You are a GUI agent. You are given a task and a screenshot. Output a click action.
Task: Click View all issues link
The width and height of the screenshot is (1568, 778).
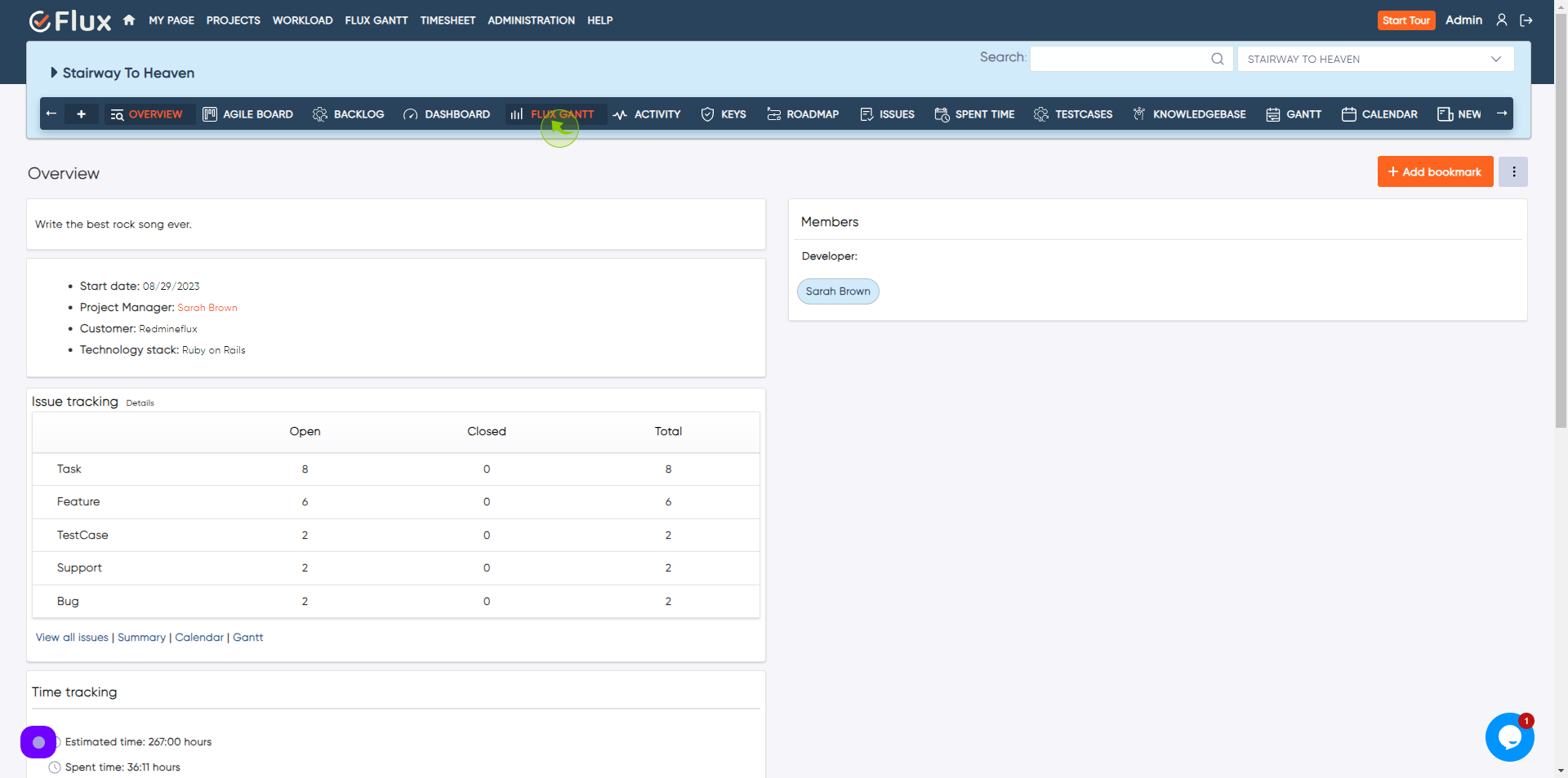(72, 638)
